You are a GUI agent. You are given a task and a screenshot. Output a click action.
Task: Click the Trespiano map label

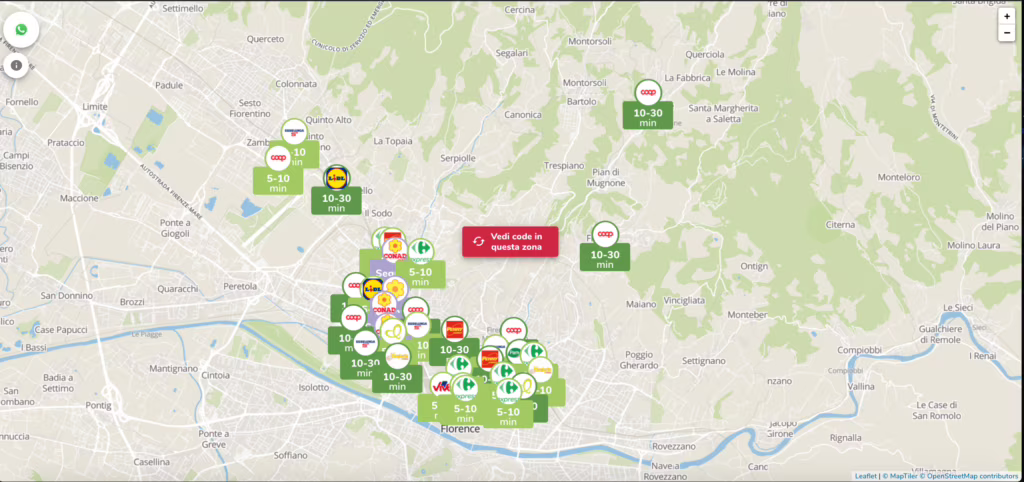[x=563, y=165]
